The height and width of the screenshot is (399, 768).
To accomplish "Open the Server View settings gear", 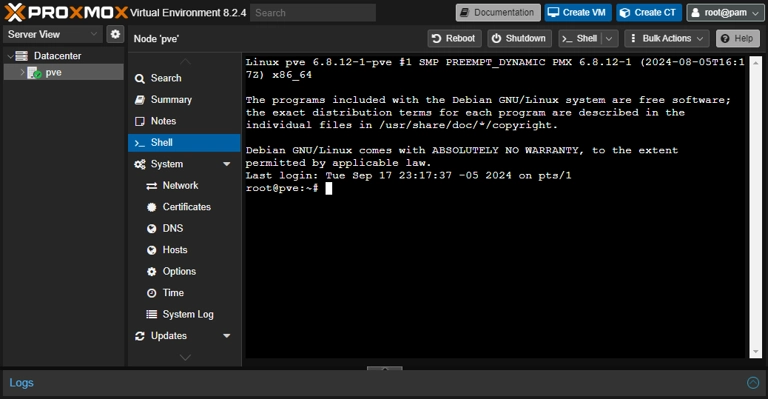I will click(x=115, y=34).
